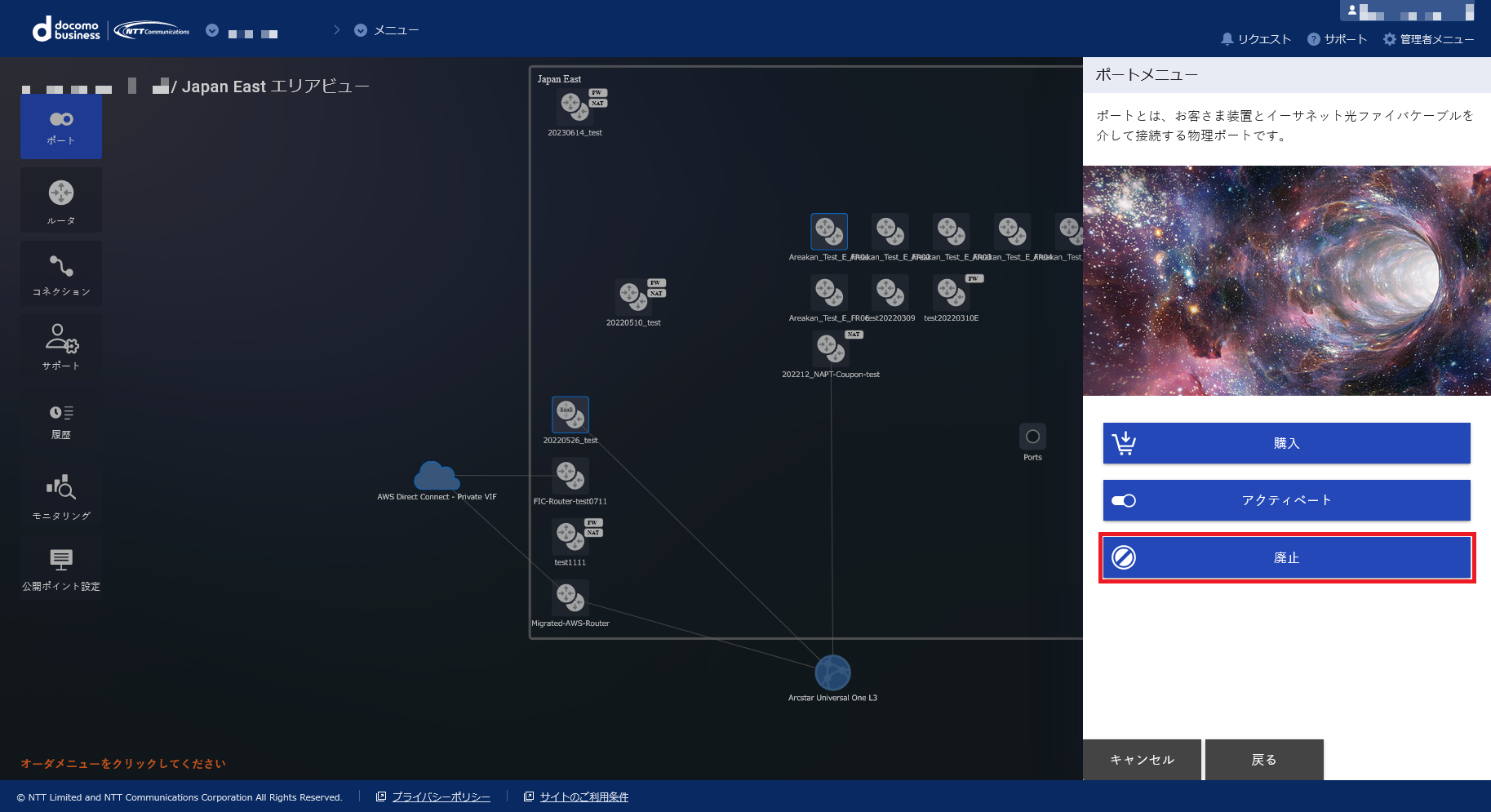Image resolution: width=1491 pixels, height=812 pixels.
Task: Select the AWS Direct Connect cloud icon
Action: click(x=437, y=476)
